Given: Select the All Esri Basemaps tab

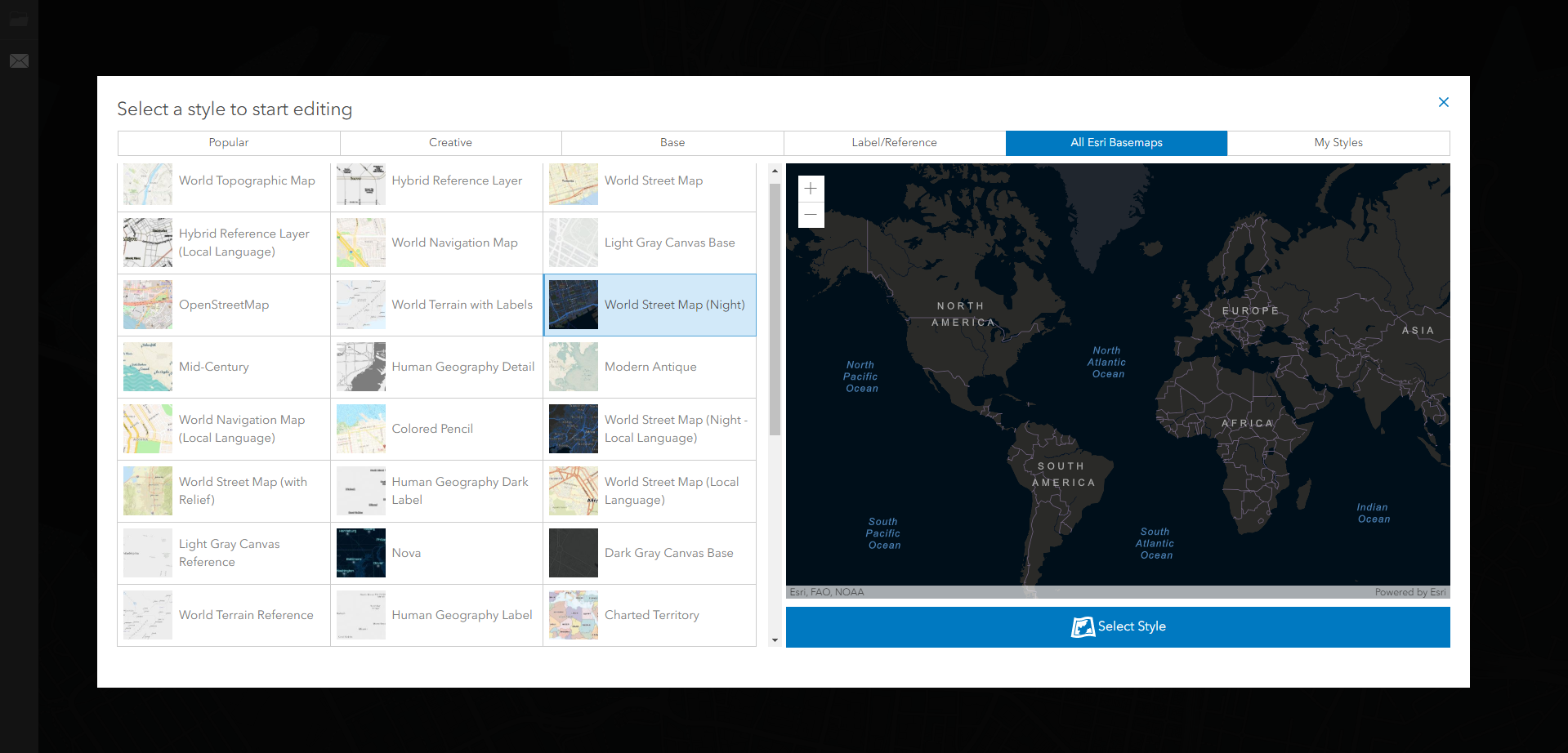Looking at the screenshot, I should click(x=1116, y=143).
